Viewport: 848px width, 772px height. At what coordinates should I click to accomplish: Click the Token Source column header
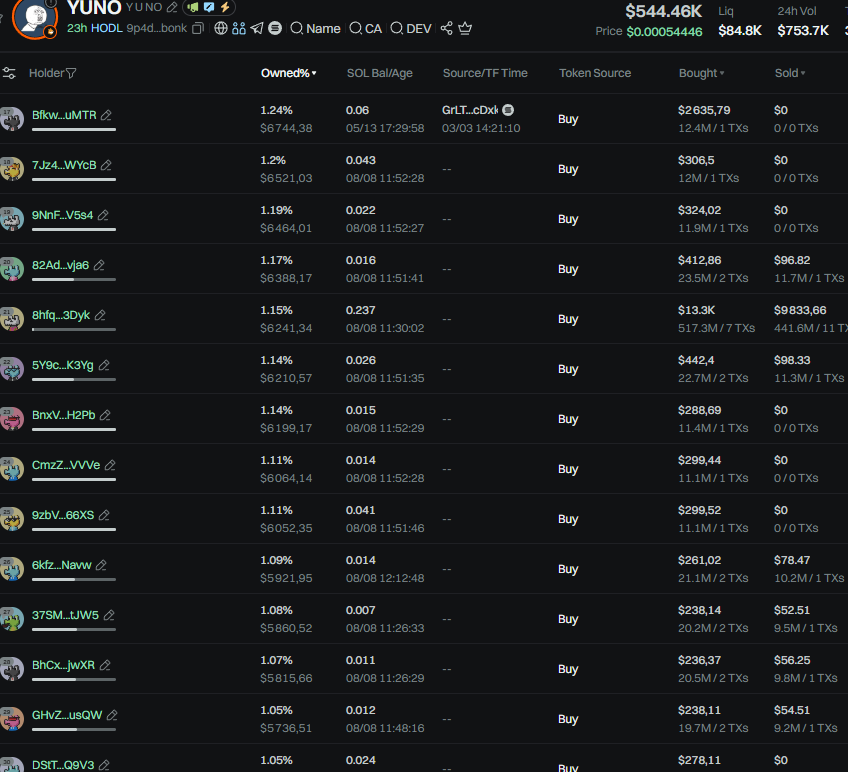pos(595,73)
